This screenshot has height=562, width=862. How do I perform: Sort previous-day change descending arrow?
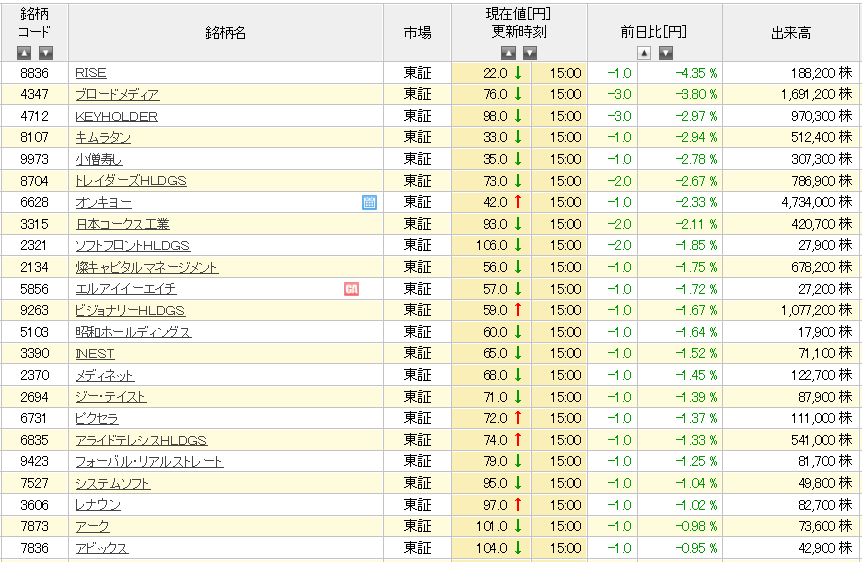pos(666,53)
